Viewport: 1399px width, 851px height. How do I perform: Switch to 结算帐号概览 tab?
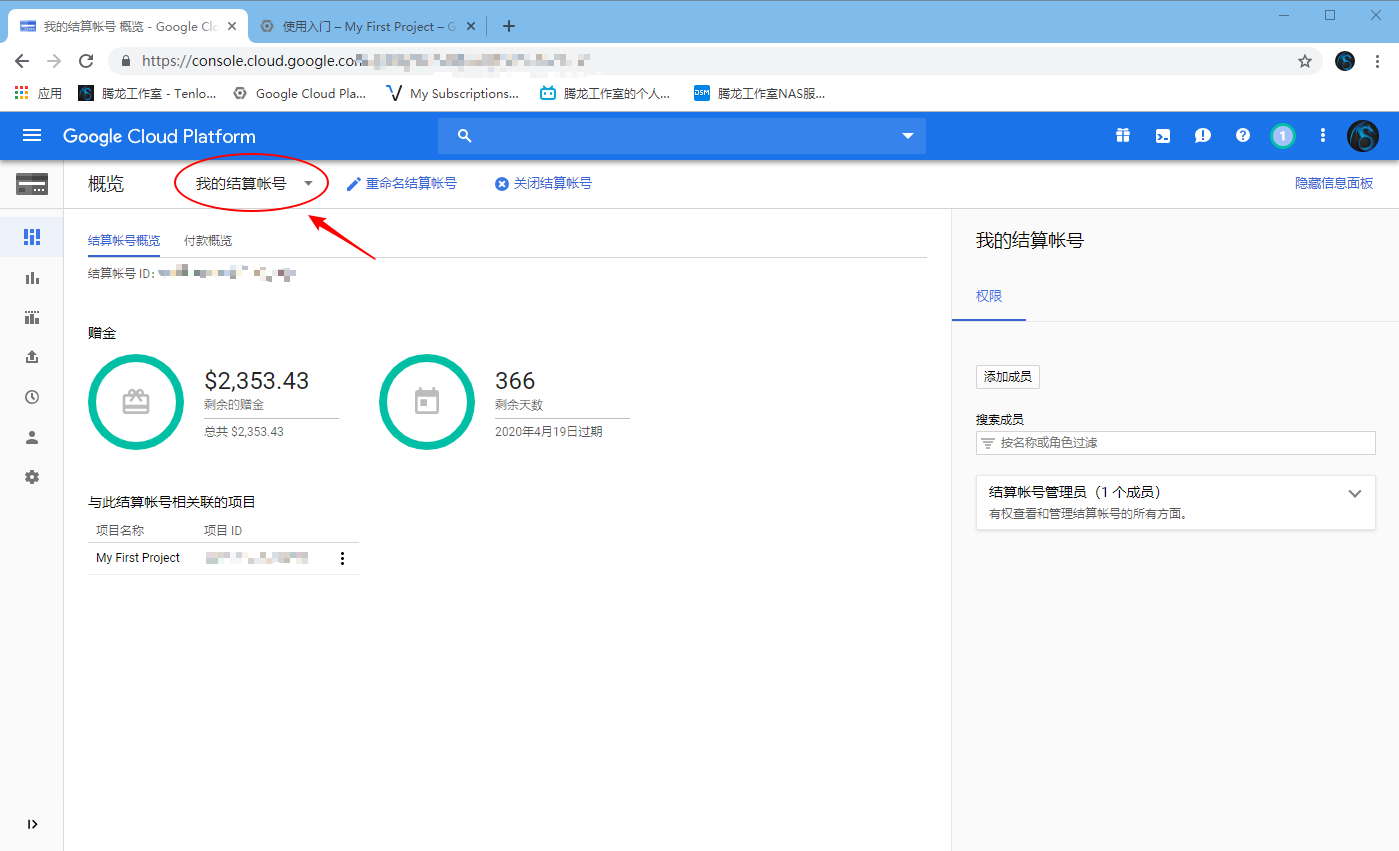pyautogui.click(x=124, y=240)
